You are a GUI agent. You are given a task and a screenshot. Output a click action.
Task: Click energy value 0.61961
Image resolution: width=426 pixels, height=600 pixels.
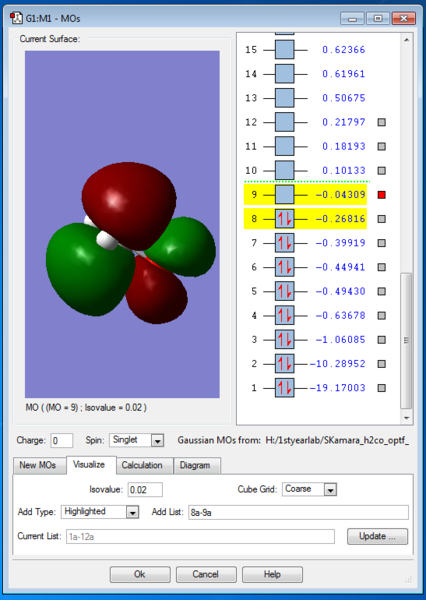(344, 74)
